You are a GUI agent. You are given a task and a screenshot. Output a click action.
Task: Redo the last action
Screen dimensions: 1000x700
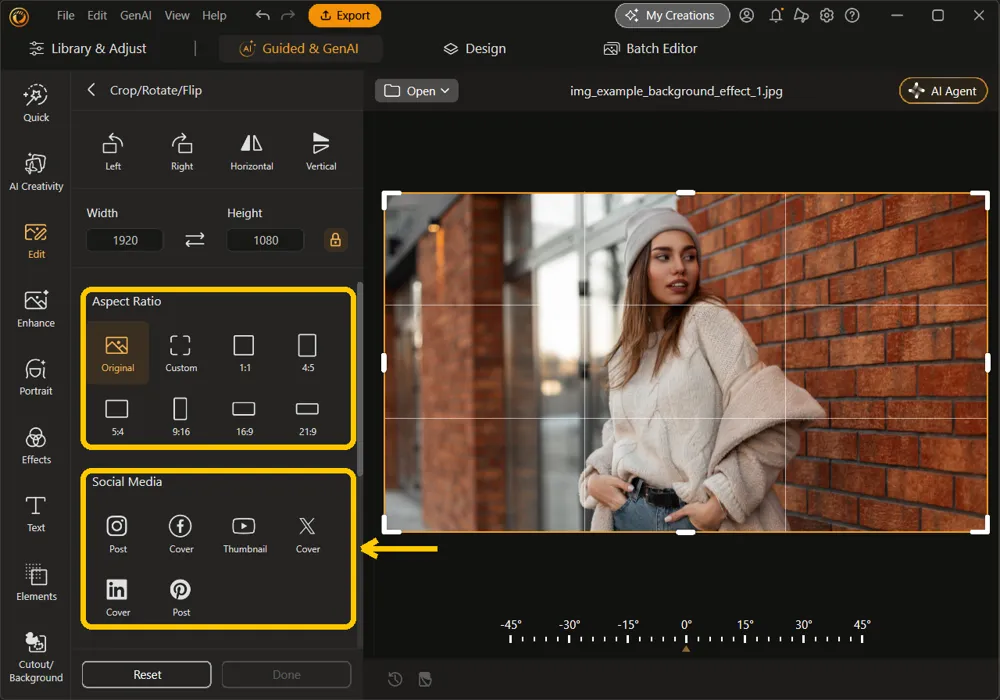point(288,15)
